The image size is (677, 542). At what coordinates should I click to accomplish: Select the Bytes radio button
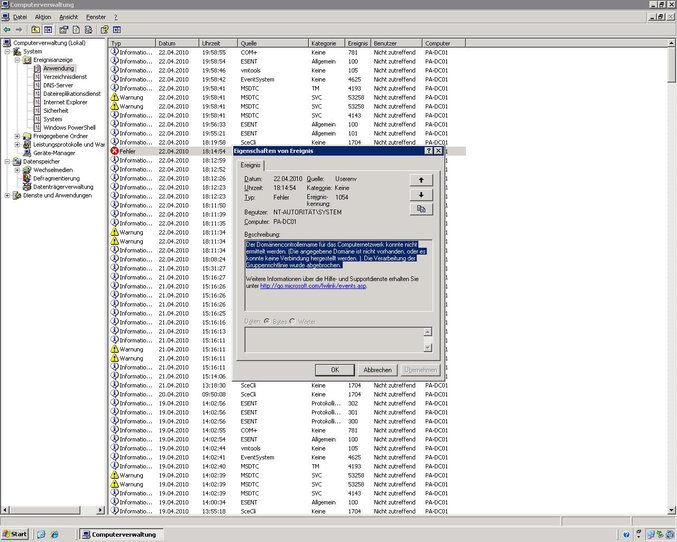click(267, 321)
